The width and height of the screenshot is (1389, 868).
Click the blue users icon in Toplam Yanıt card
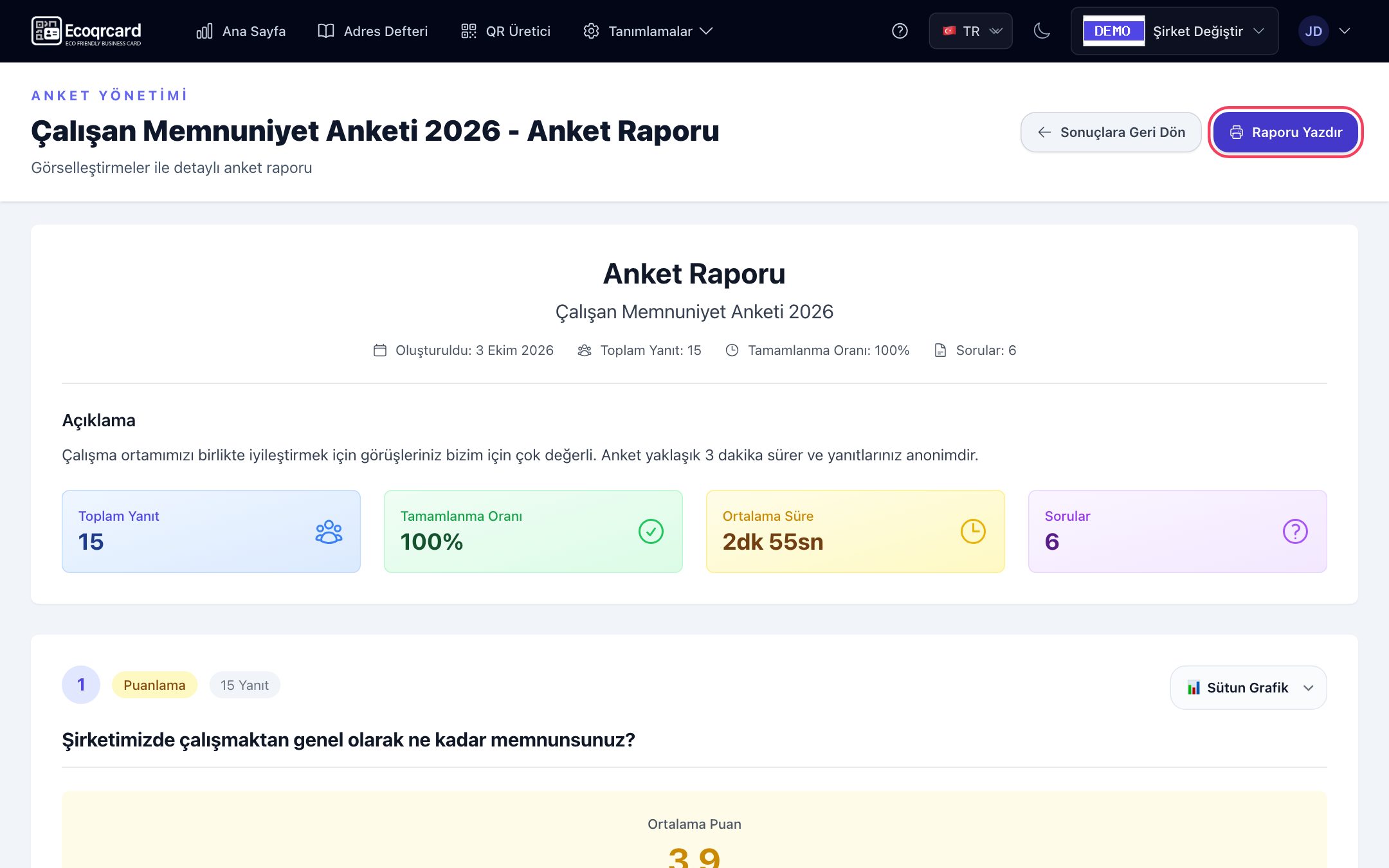329,532
